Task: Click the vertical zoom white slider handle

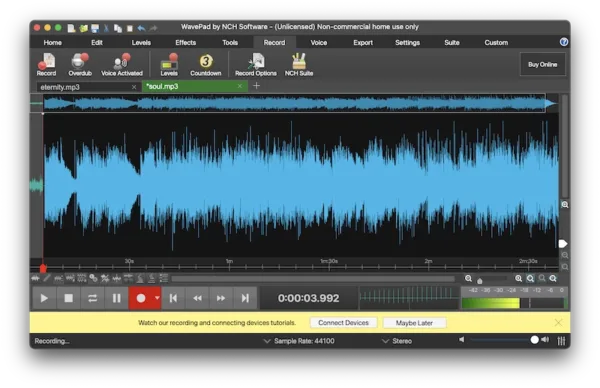Action: pos(563,243)
